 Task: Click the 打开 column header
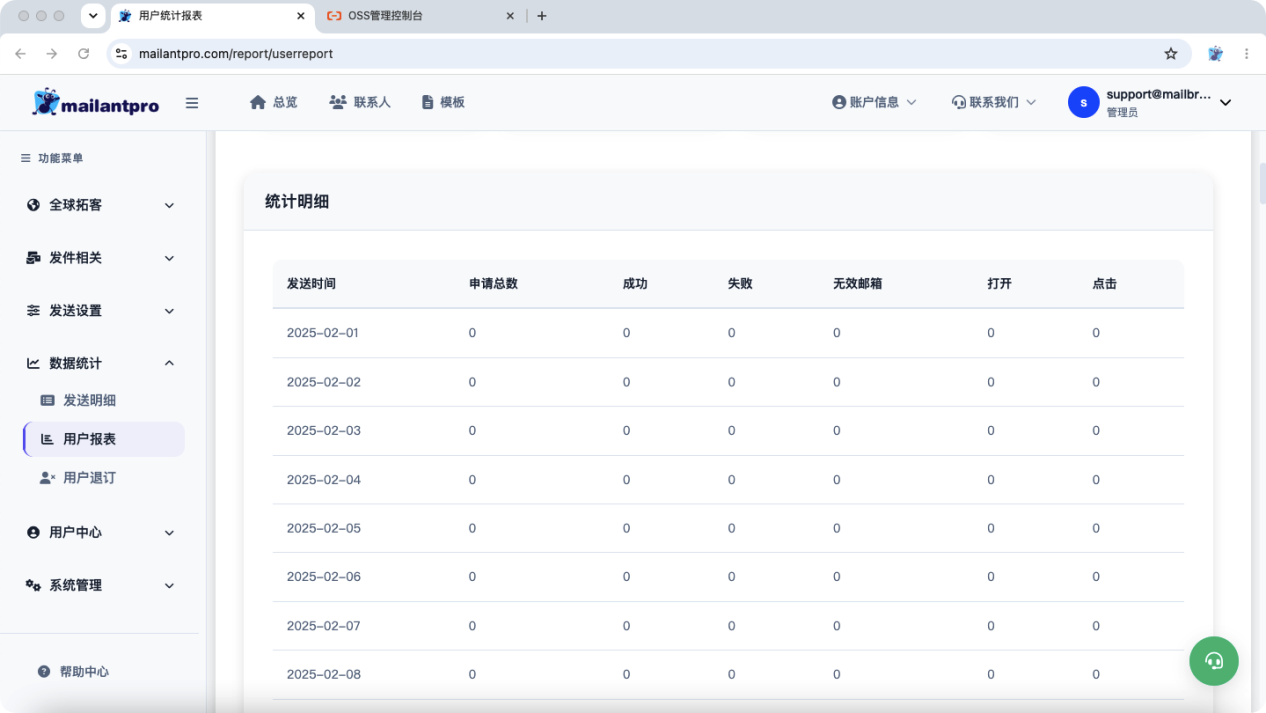(x=999, y=284)
